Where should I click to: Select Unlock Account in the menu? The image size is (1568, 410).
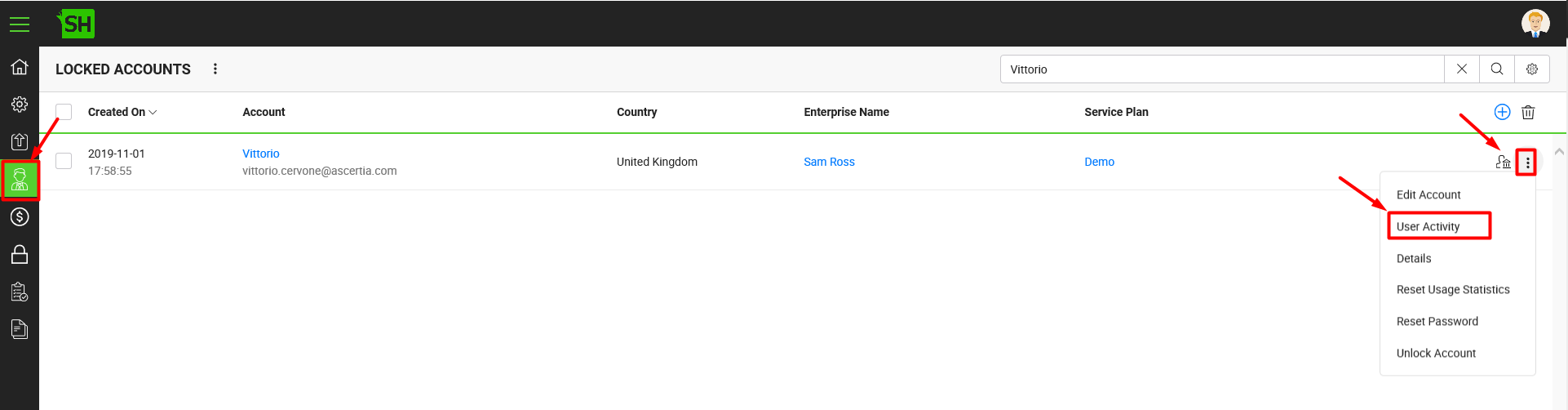point(1436,353)
